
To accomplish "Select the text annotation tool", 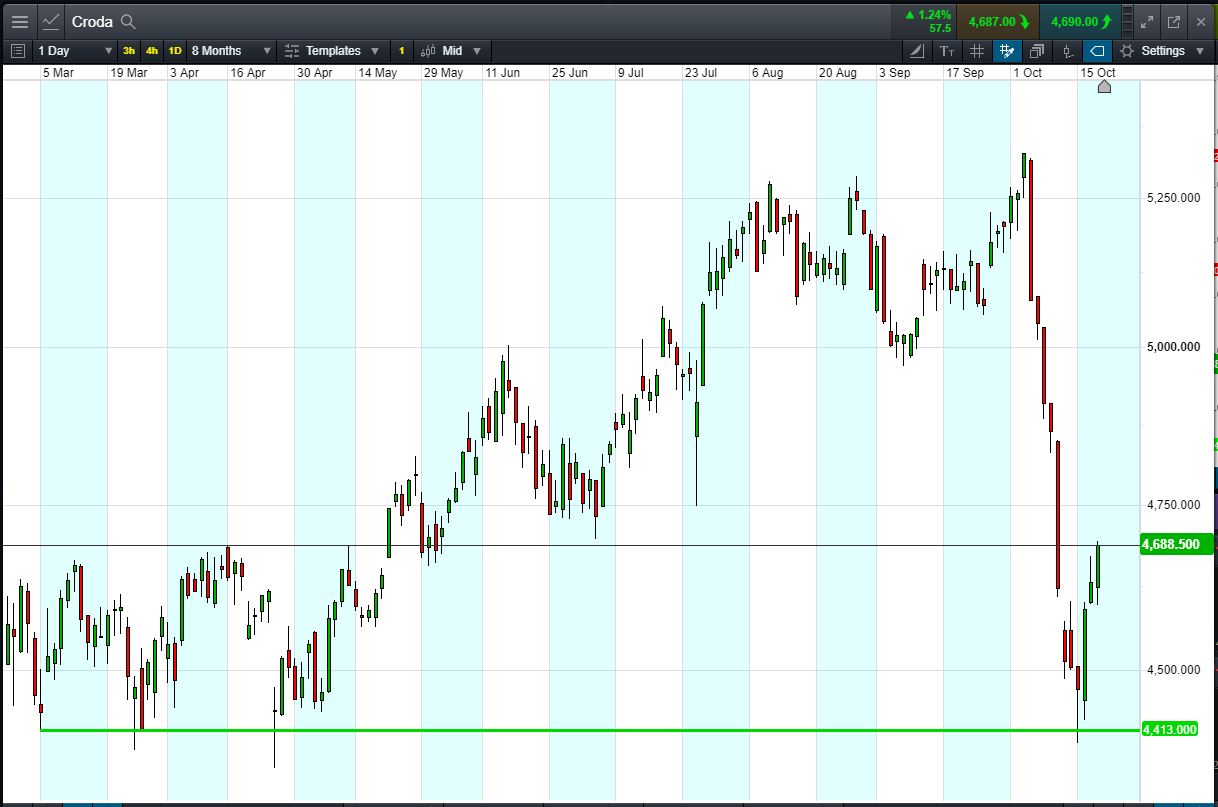I will pyautogui.click(x=947, y=51).
